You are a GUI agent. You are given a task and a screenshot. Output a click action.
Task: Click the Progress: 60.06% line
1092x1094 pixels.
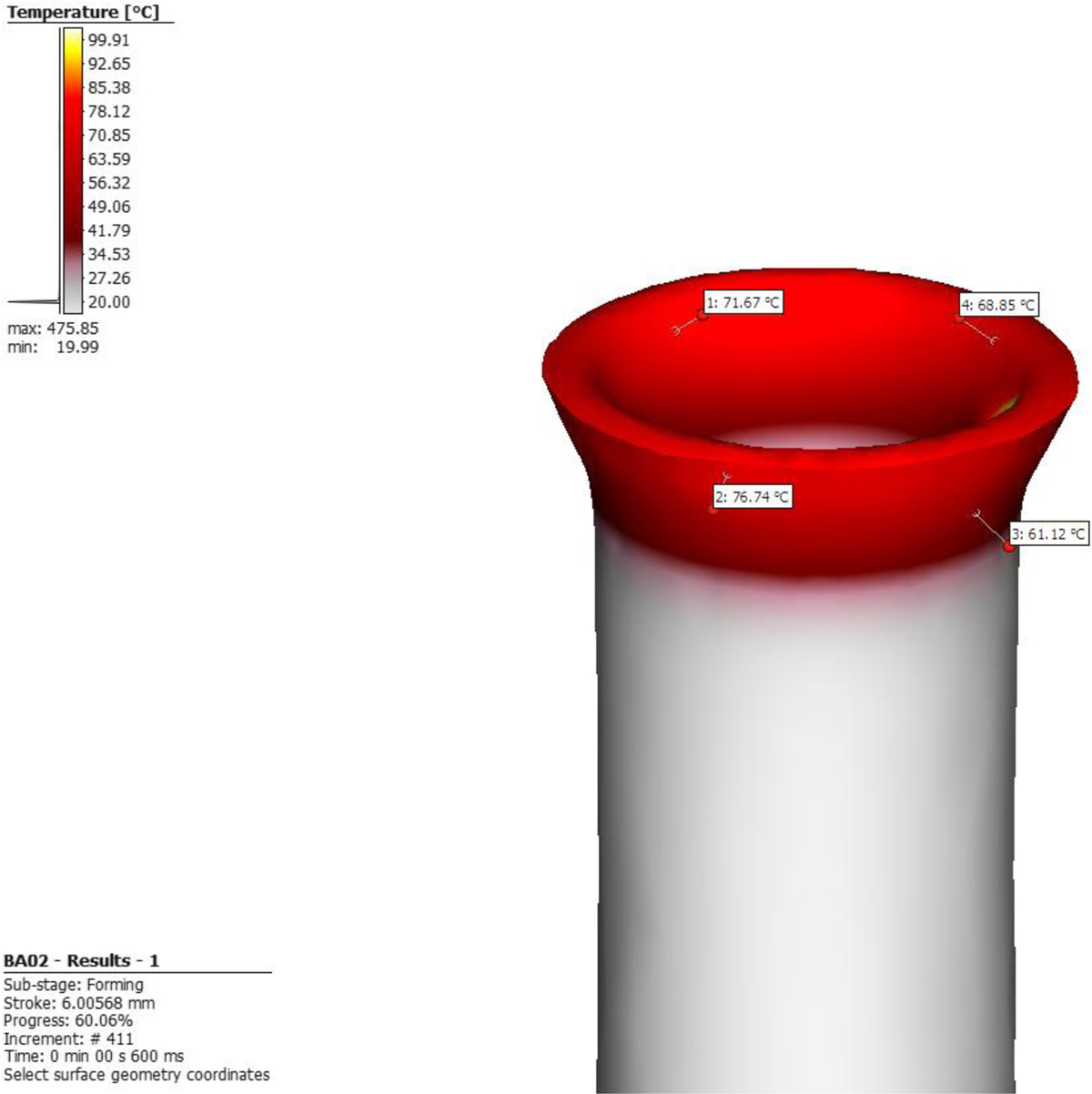[68, 1021]
